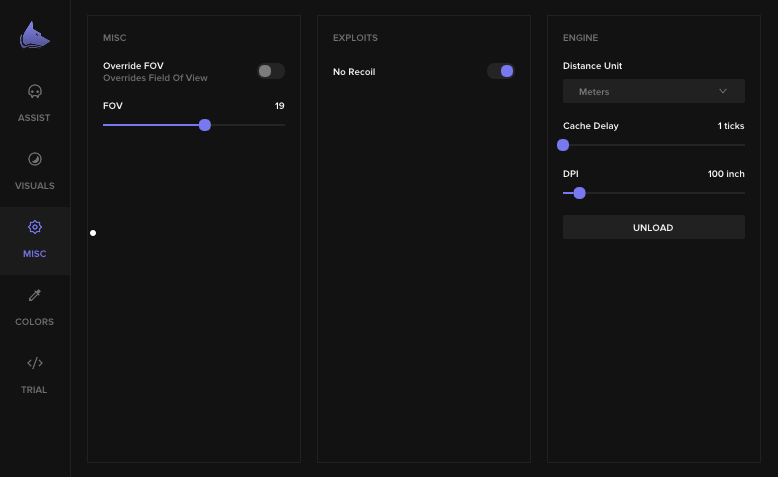Open the Distance Unit Meters dropdown
Viewport: 778px width, 477px height.
(653, 91)
